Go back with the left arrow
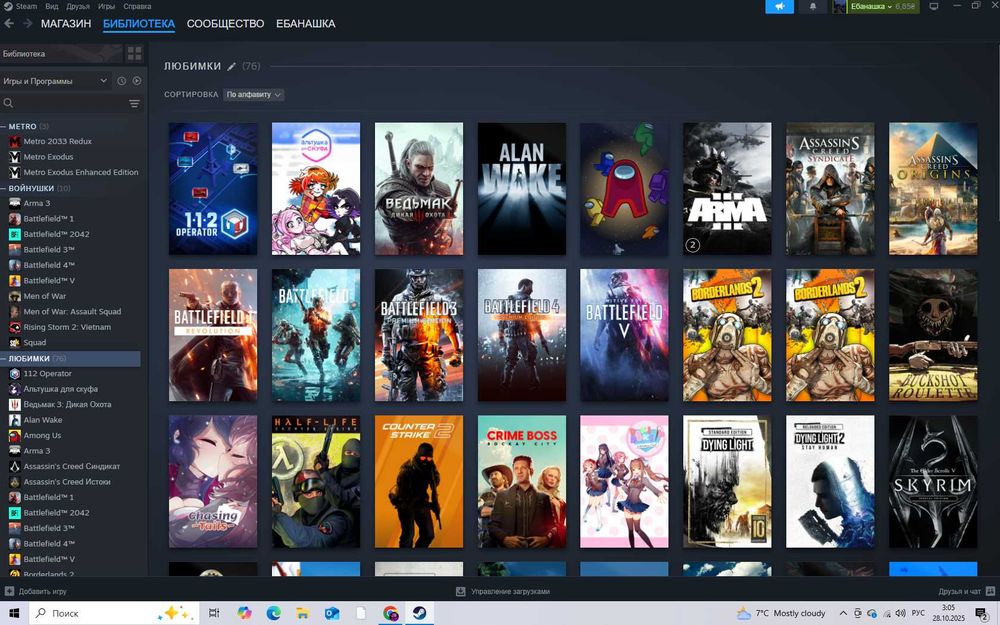The image size is (1000, 625). [x=9, y=24]
